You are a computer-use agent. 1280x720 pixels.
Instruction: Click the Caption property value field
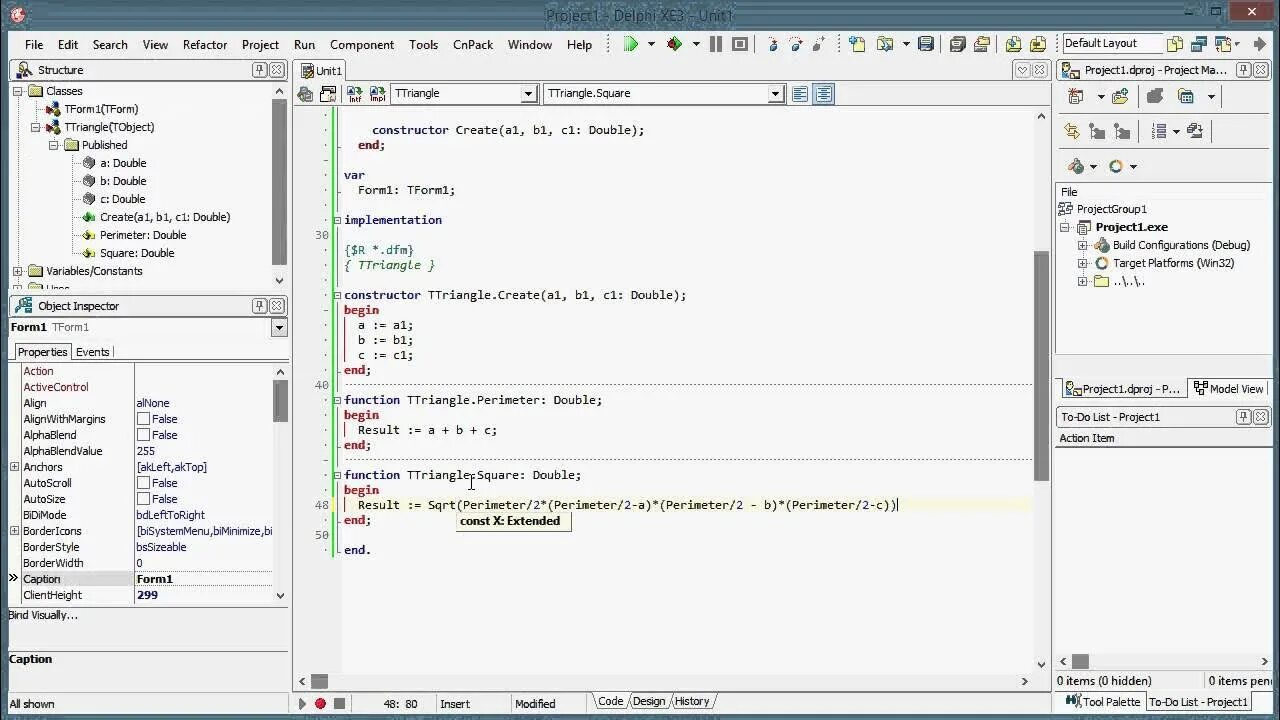203,579
